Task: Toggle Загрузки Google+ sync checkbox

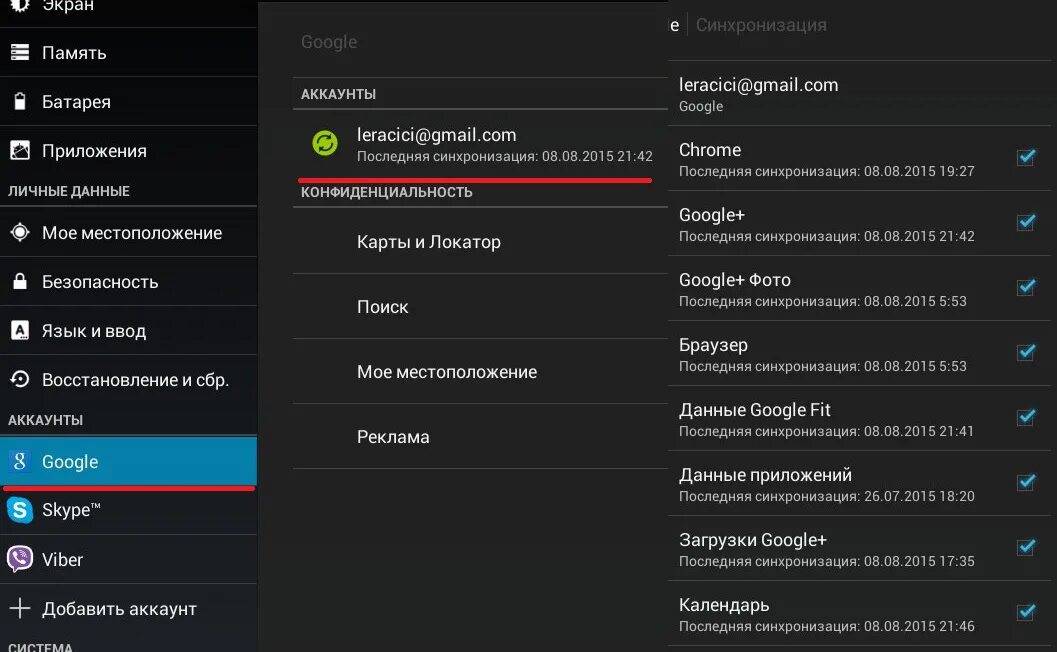Action: (1026, 547)
